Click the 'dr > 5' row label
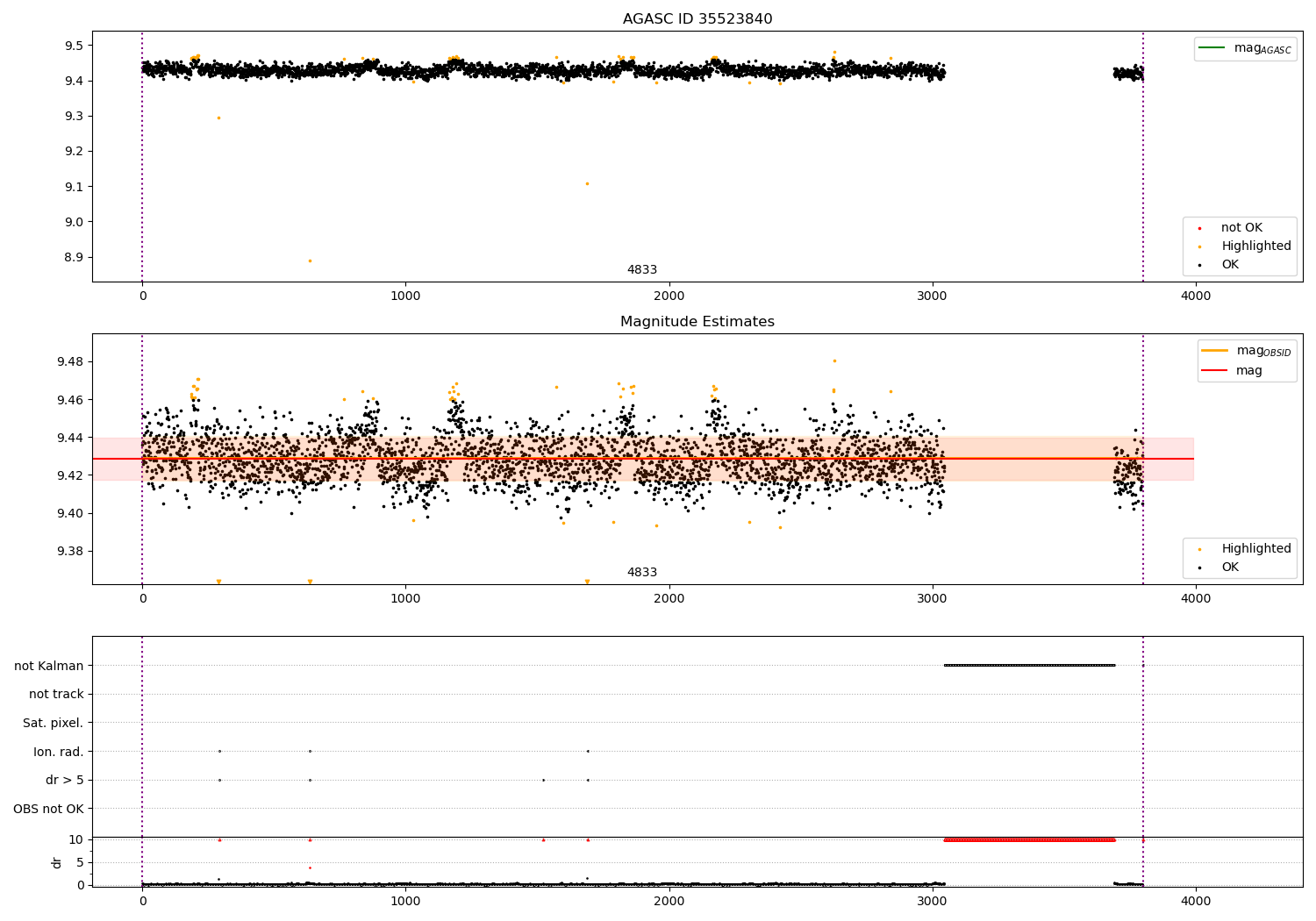The height and width of the screenshot is (921, 1316). click(65, 781)
